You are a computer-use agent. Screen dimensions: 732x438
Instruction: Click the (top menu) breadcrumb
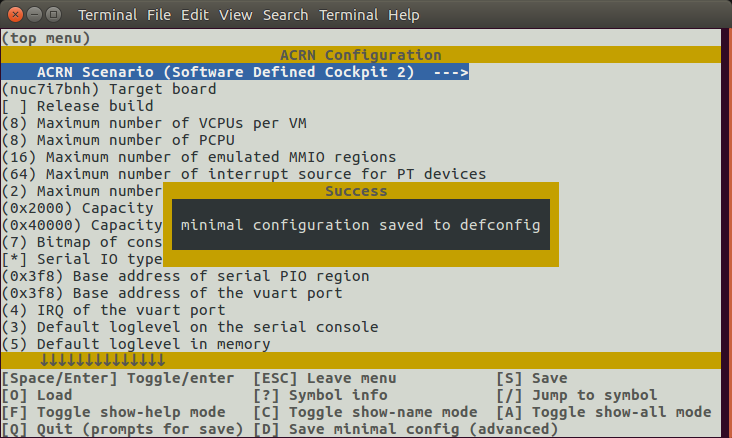click(x=46, y=38)
